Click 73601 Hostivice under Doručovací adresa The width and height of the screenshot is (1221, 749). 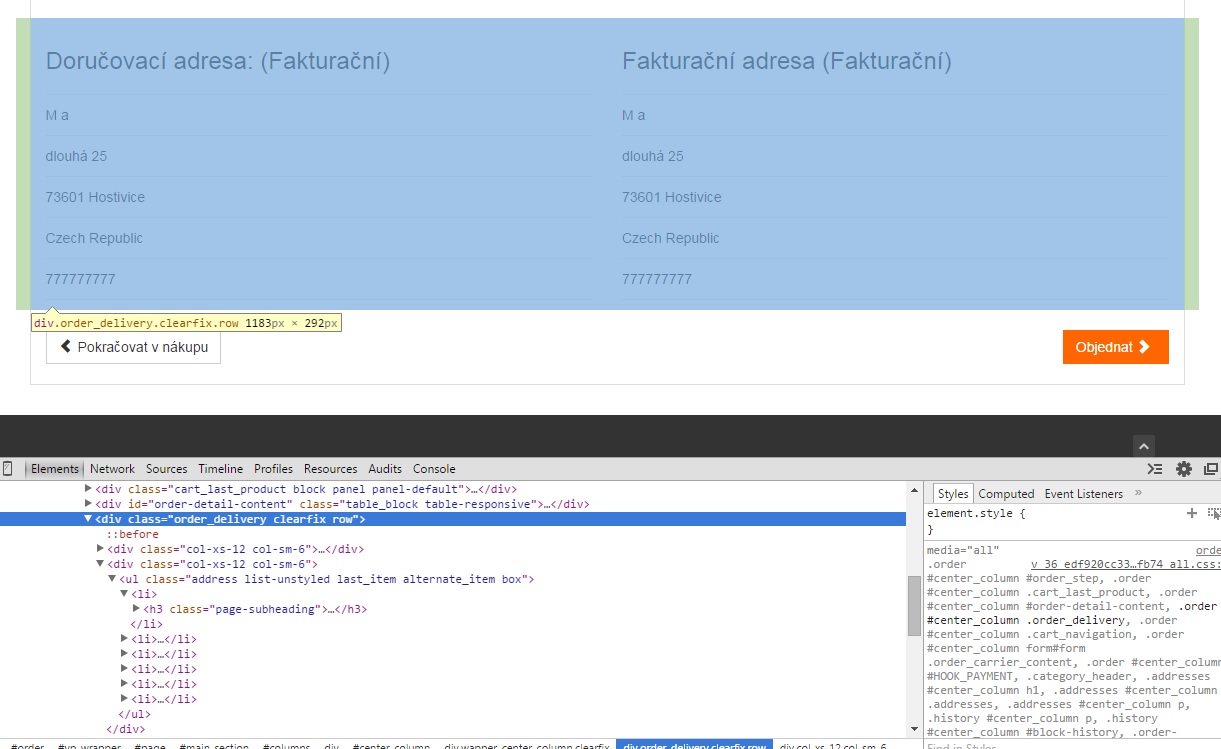coord(95,197)
